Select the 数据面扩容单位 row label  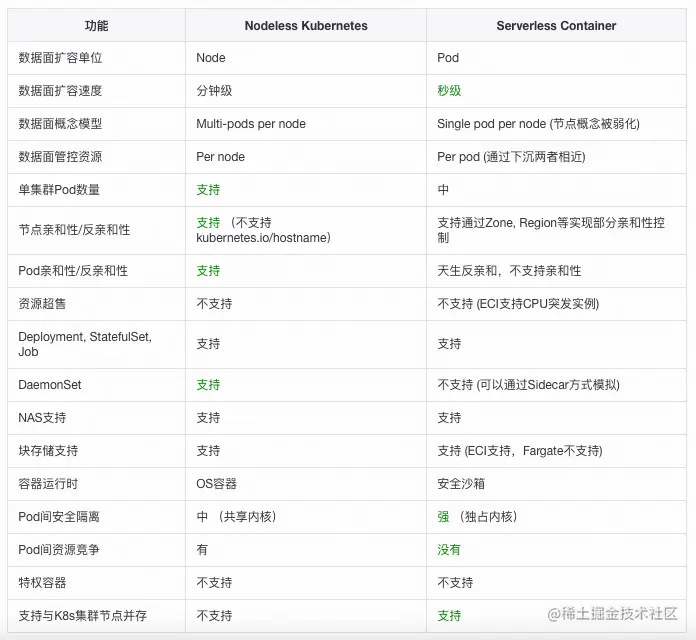60,58
